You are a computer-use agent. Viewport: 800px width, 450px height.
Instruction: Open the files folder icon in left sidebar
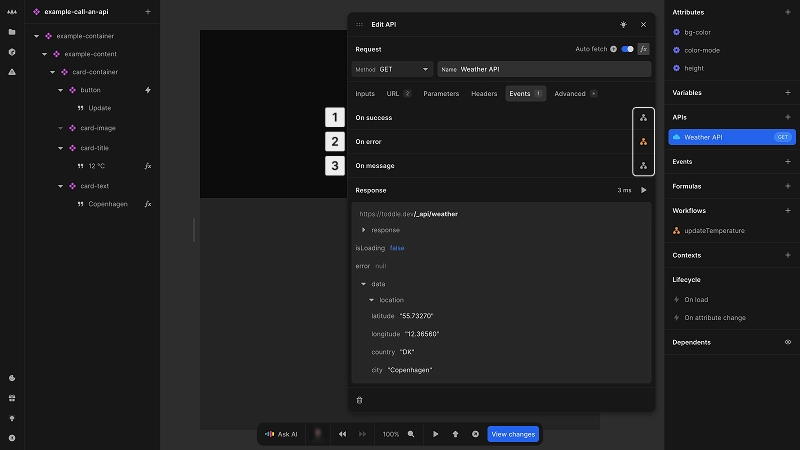[12, 32]
